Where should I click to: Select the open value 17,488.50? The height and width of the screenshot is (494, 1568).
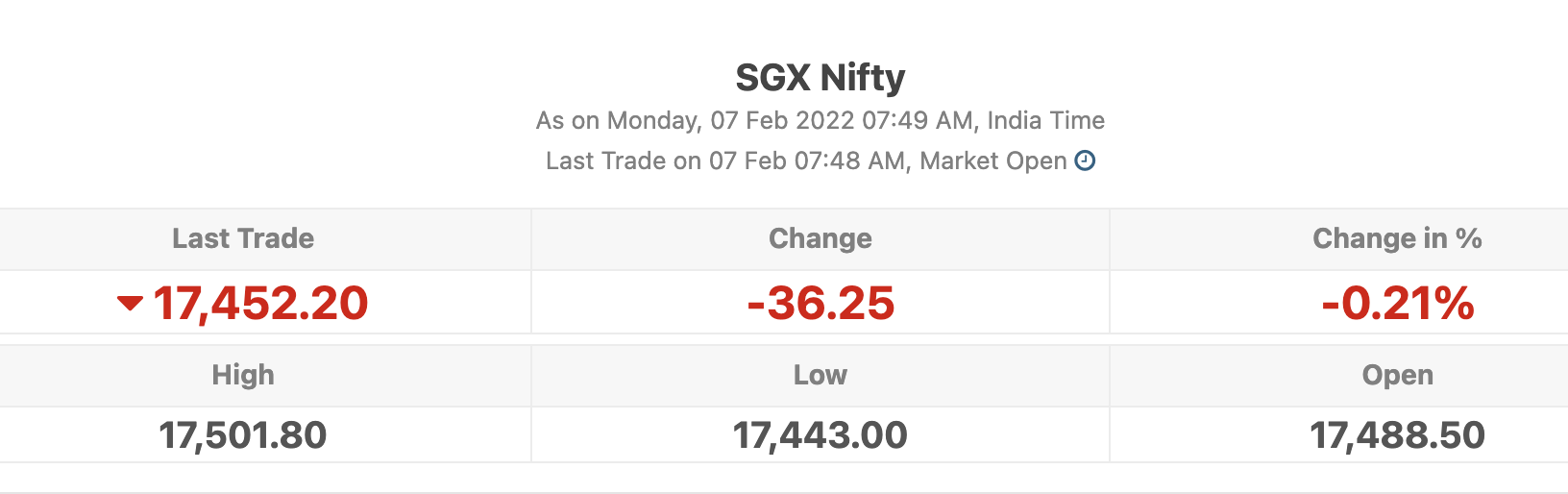1397,435
